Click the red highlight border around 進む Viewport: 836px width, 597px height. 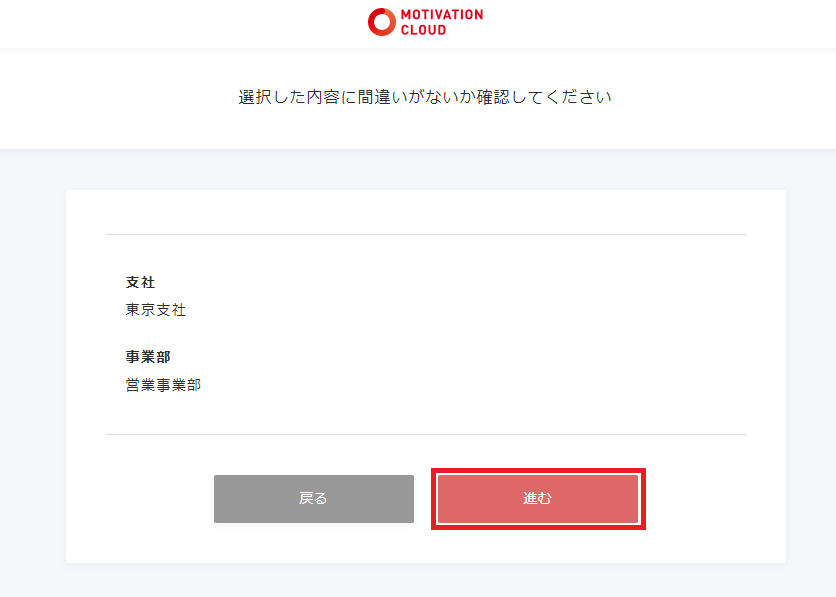click(x=538, y=471)
